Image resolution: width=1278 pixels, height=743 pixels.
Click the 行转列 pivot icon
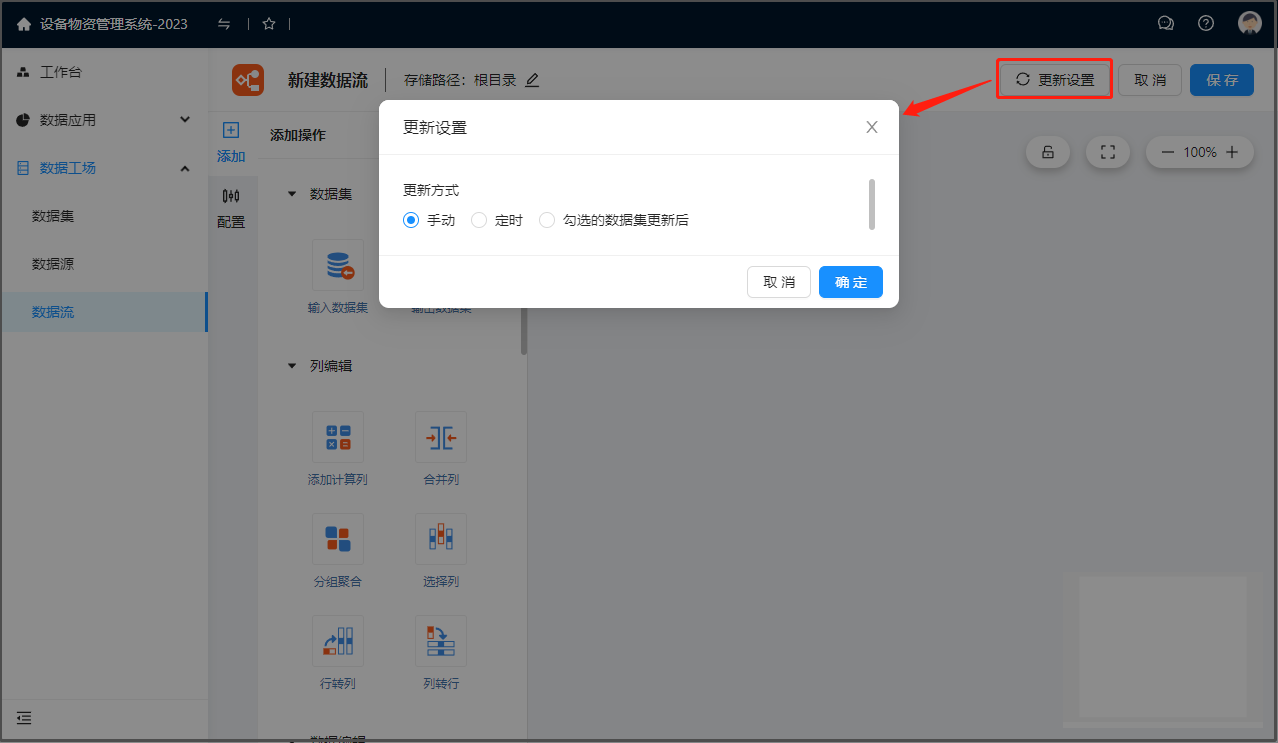pos(338,641)
